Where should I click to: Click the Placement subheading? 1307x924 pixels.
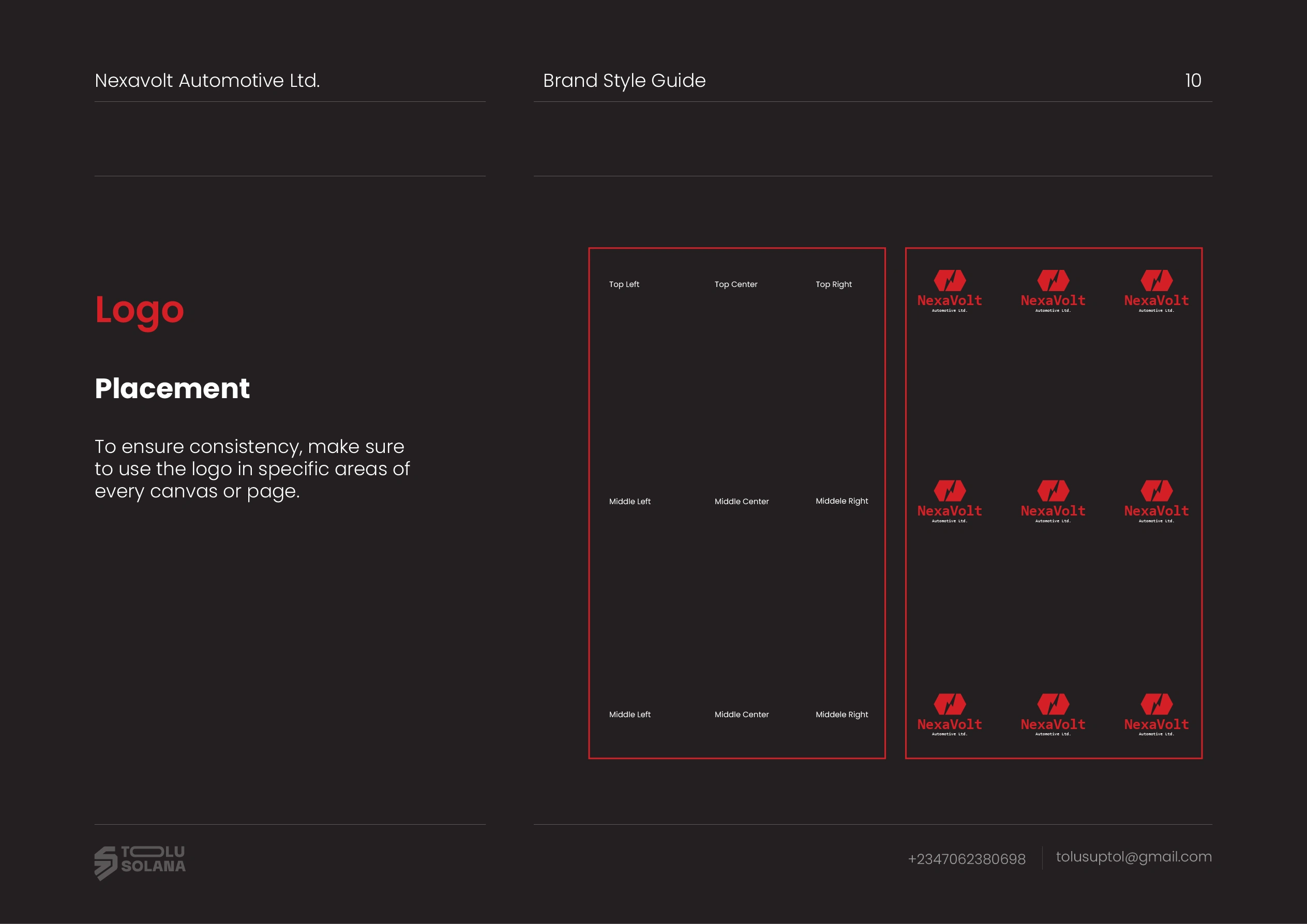[172, 389]
